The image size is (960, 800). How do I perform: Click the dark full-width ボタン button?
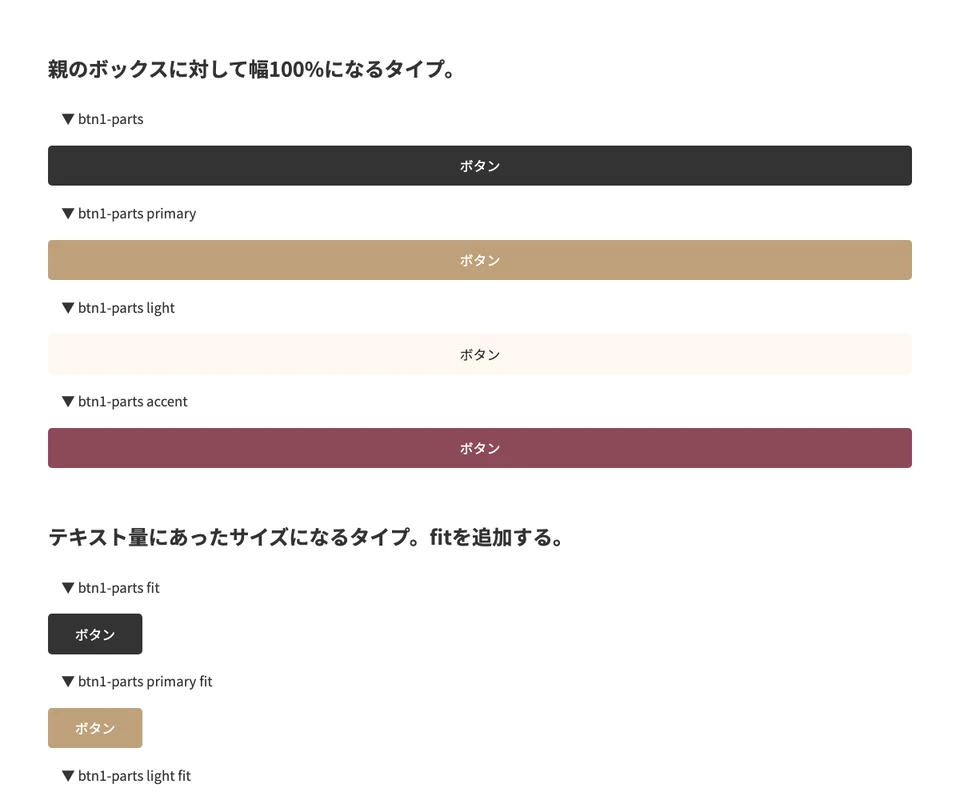point(480,166)
